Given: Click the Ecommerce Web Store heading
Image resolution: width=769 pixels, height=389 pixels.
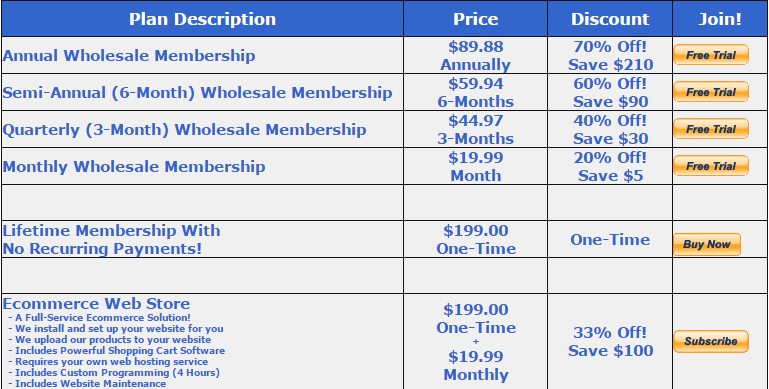Looking at the screenshot, I should click(96, 303).
